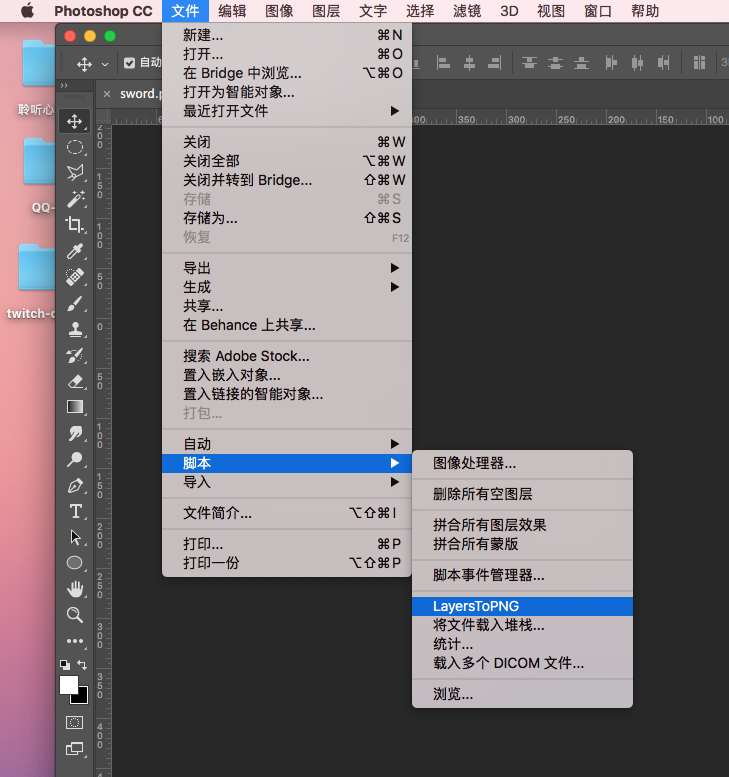The height and width of the screenshot is (777, 729).
Task: Expand the 导出 submenu
Action: coord(287,268)
